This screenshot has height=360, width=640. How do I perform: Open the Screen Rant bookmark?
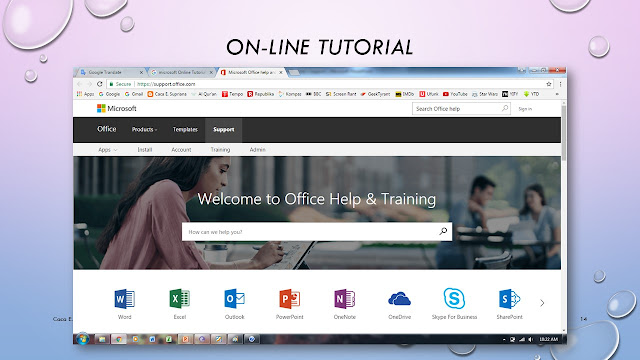[x=341, y=94]
